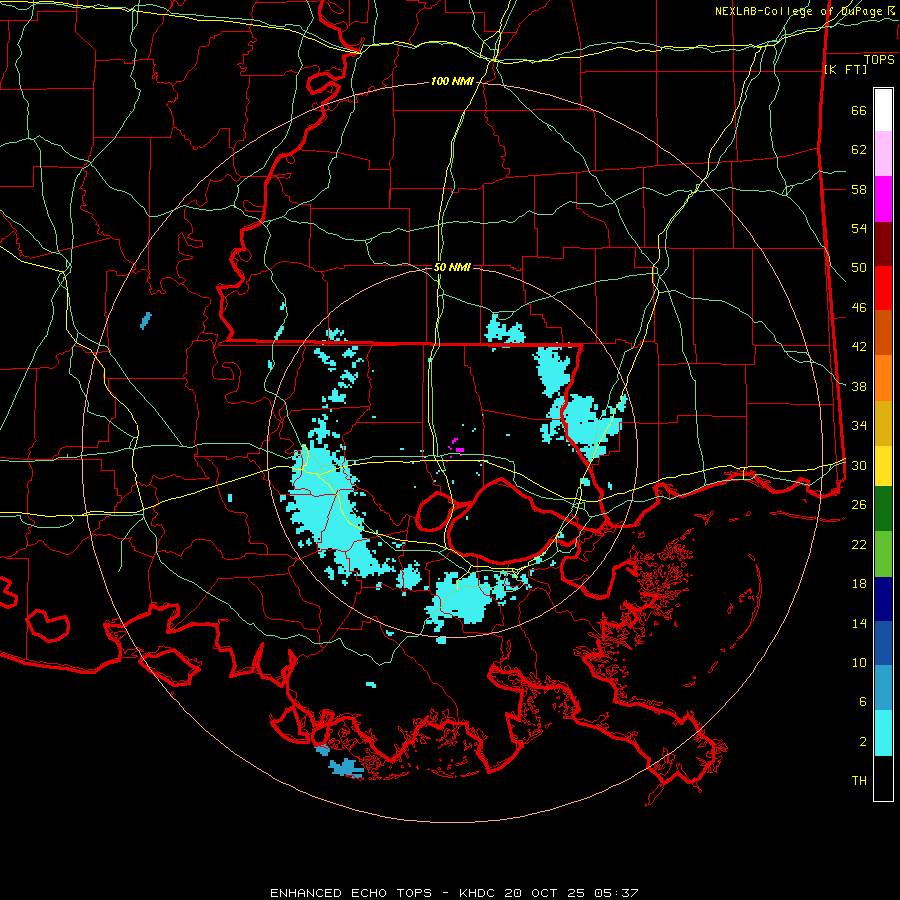Click the navy blue legend band
The height and width of the screenshot is (900, 900).
[883, 599]
